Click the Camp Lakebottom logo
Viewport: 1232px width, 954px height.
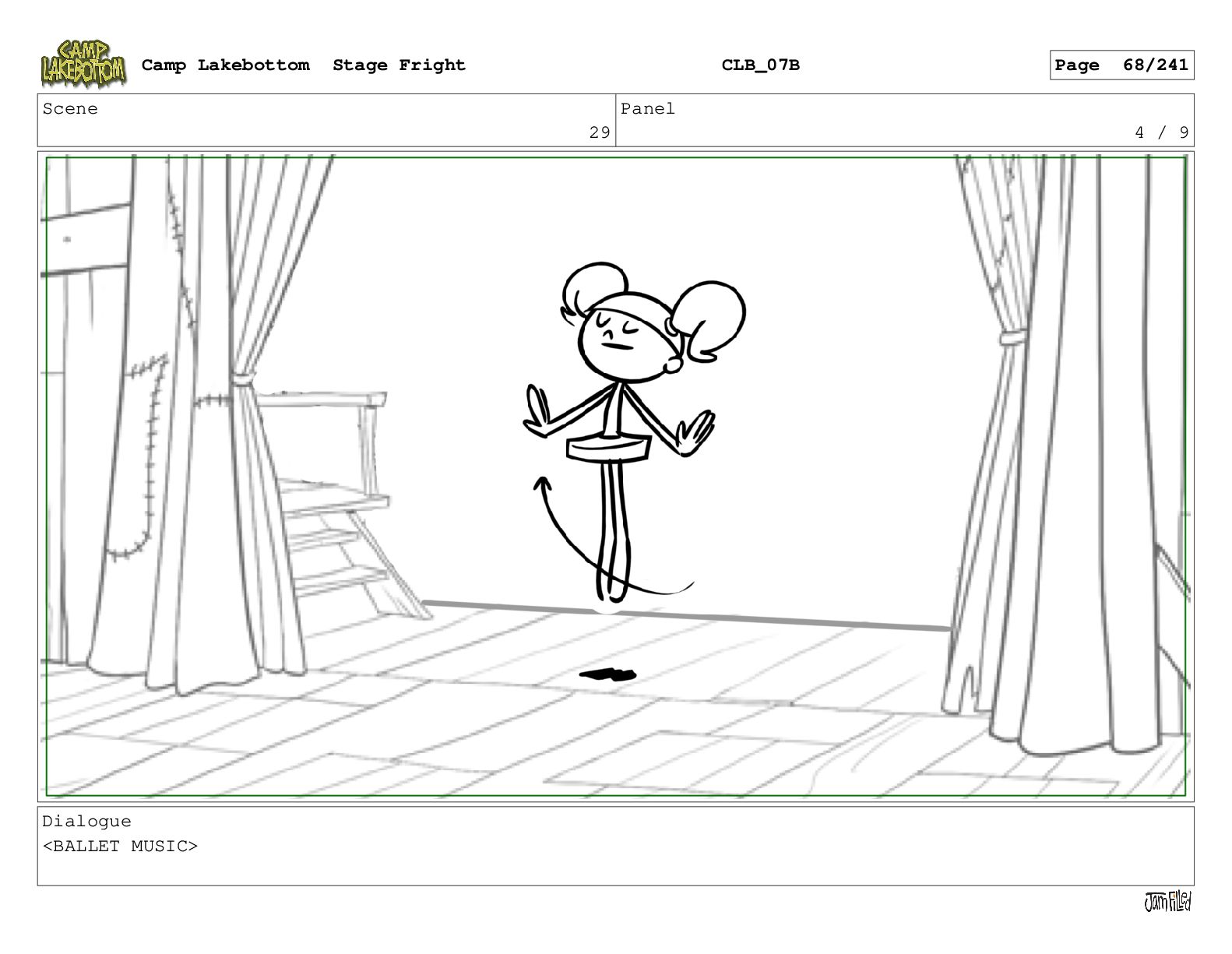[83, 65]
